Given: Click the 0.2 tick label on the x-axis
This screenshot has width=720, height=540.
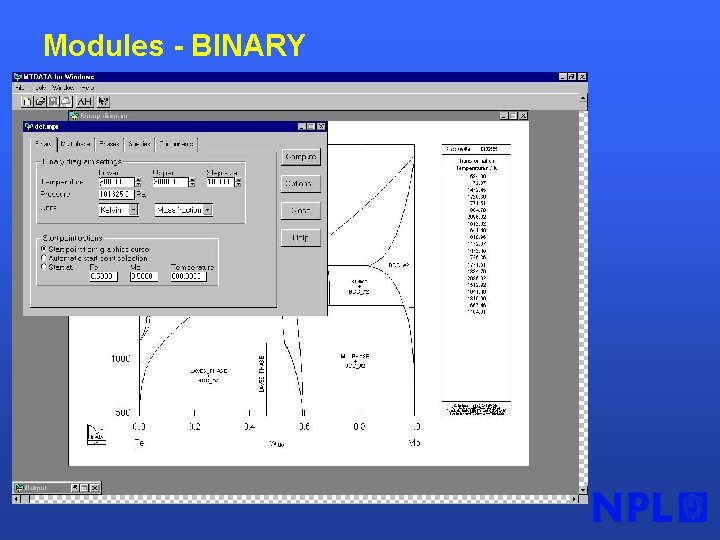Looking at the screenshot, I should coord(195,427).
